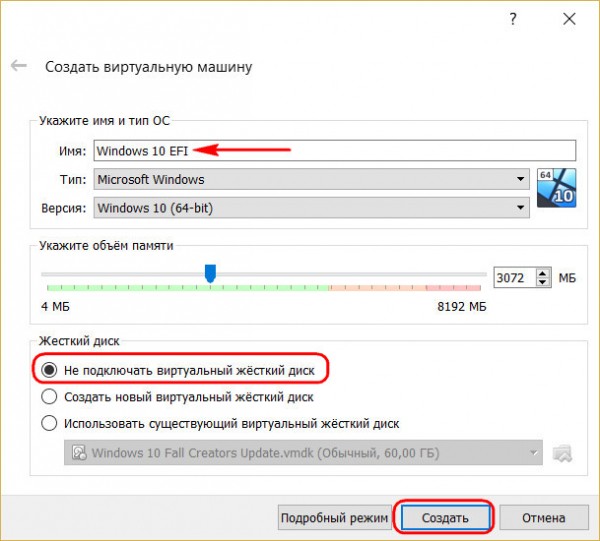The width and height of the screenshot is (600, 541).
Task: Click the Отмена button
Action: point(544,518)
